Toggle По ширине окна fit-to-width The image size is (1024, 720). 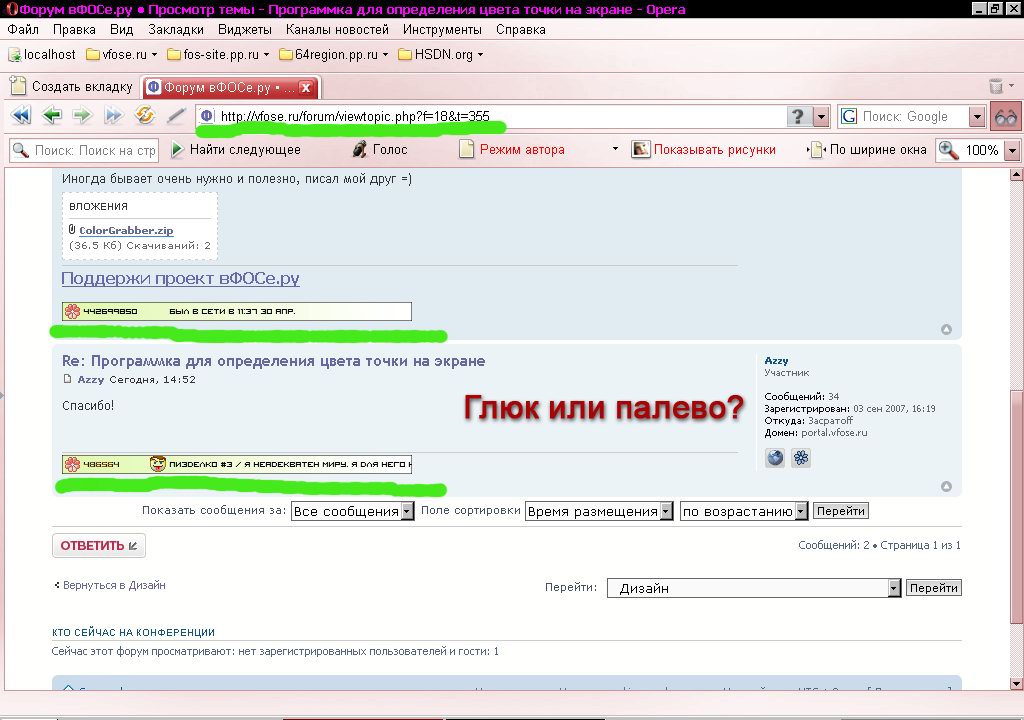pyautogui.click(x=866, y=150)
